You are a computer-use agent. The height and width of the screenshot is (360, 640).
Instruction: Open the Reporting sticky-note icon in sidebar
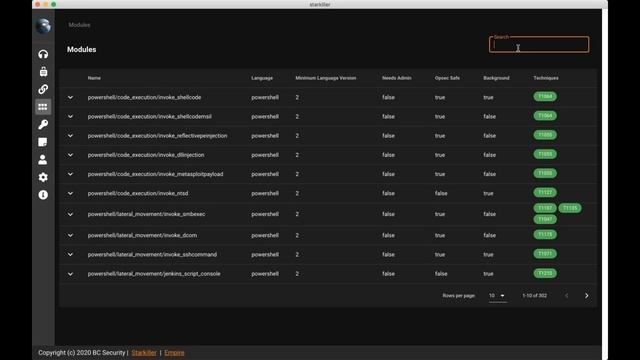43,142
